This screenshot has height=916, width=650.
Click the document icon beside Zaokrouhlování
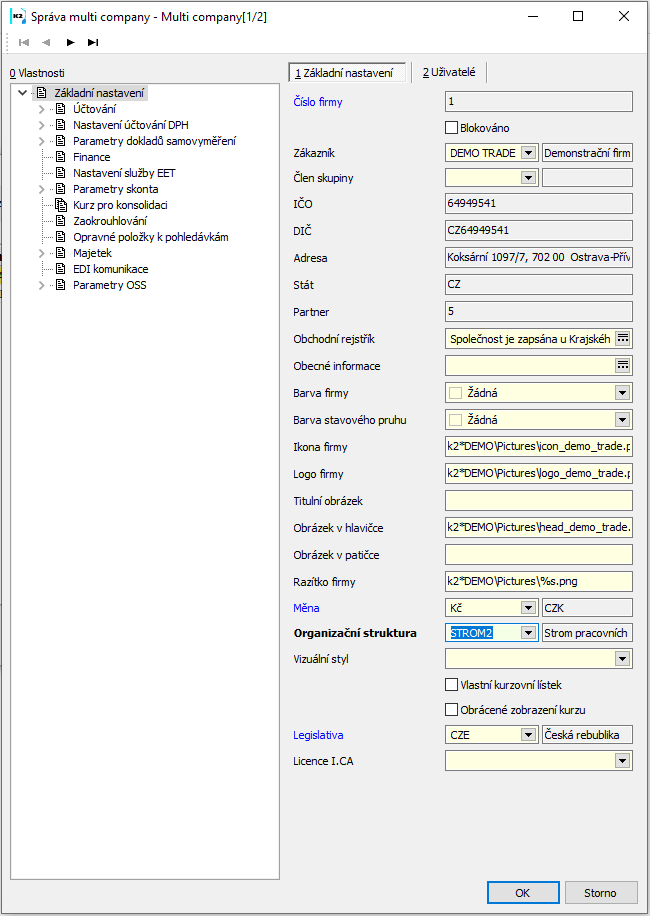[61, 221]
